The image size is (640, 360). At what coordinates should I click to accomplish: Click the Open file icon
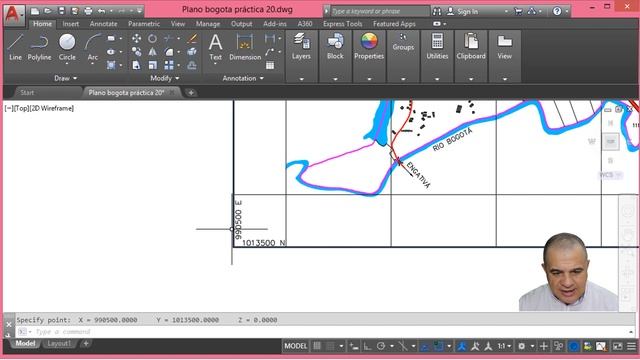coord(48,11)
